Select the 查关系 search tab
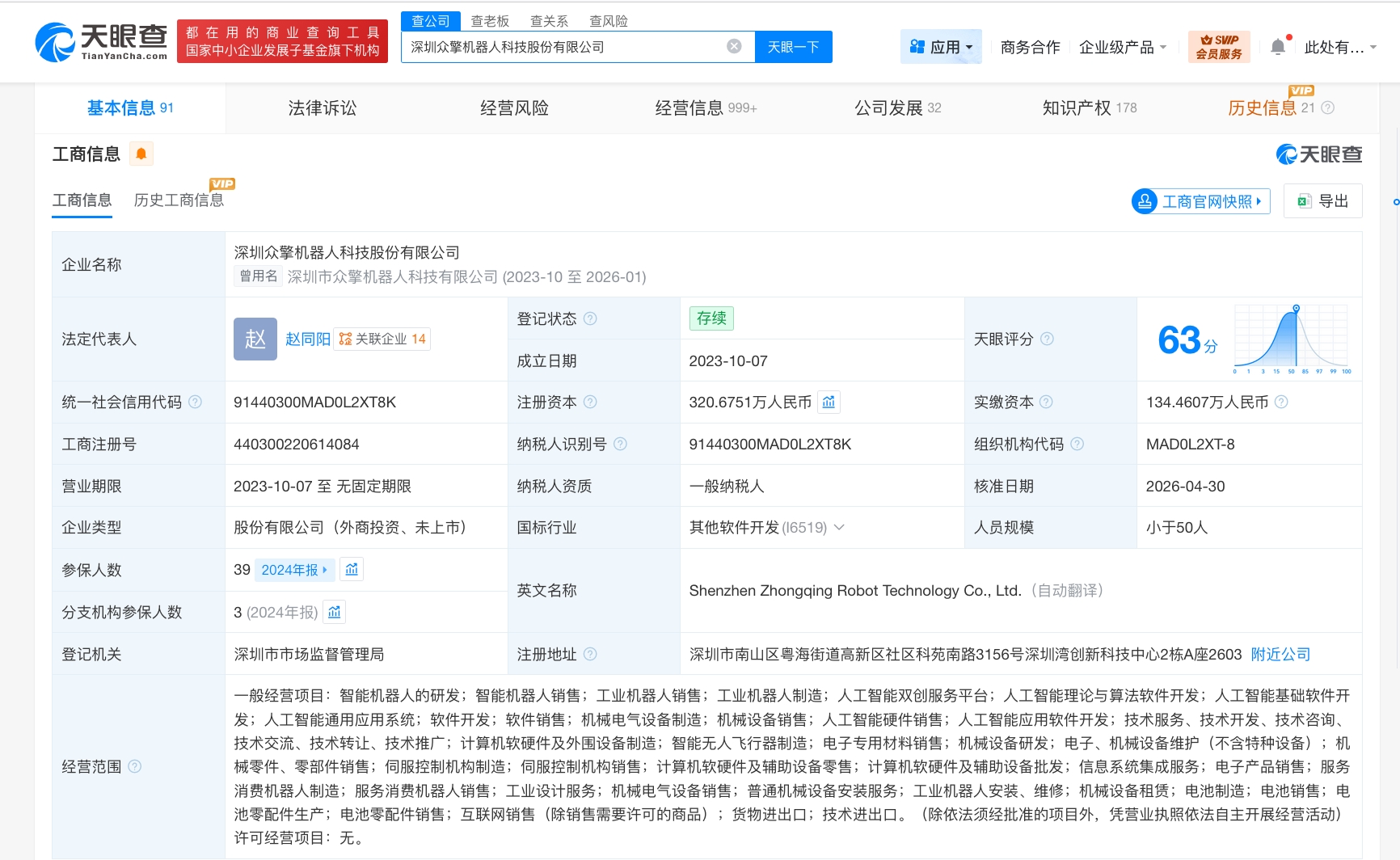Viewport: 1400px width, 860px height. point(549,21)
